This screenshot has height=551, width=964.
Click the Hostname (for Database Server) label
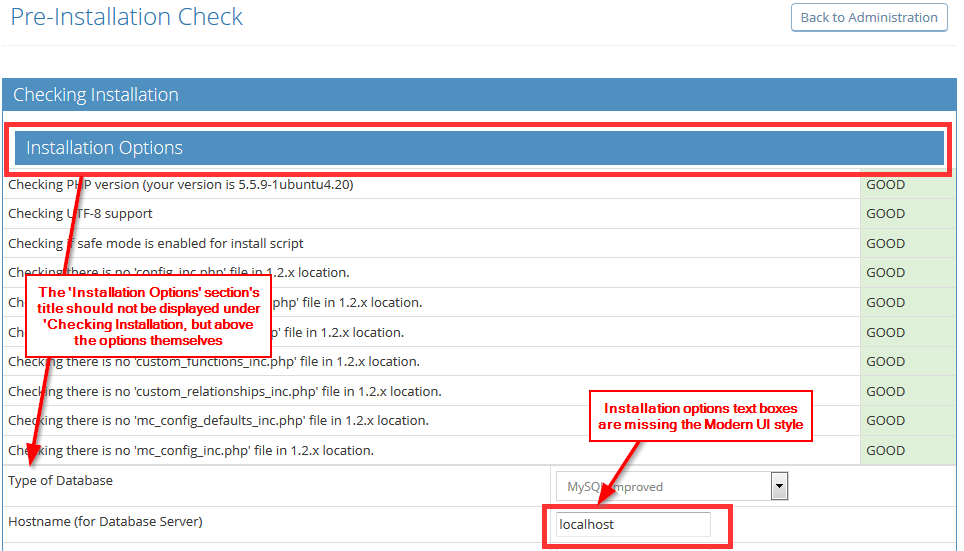[105, 521]
